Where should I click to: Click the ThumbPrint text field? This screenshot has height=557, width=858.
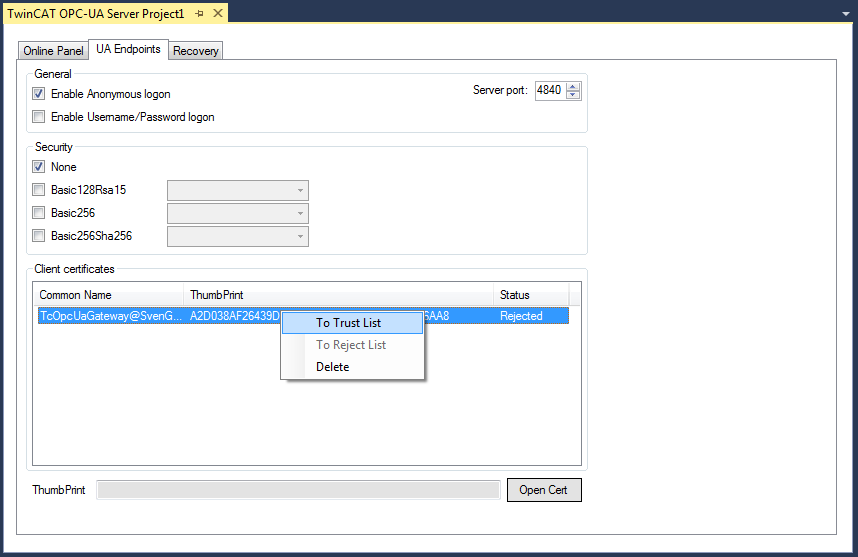click(298, 490)
